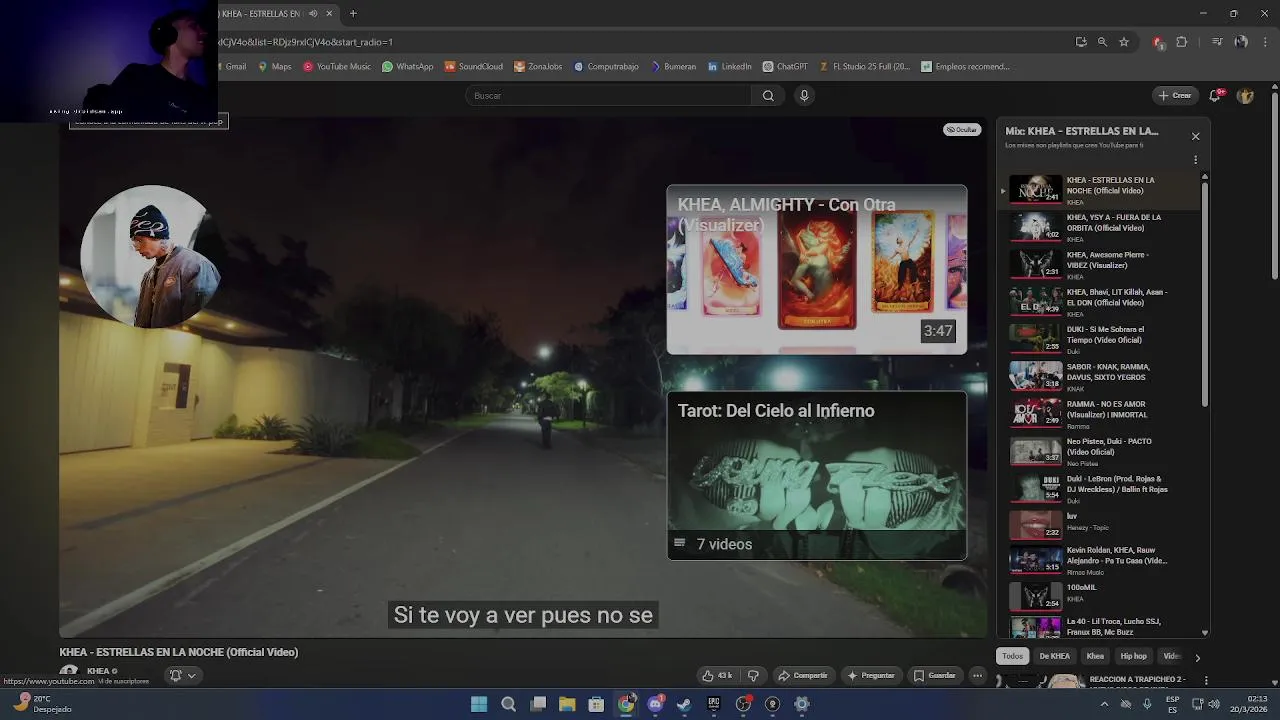Viewport: 1280px width, 720px height.
Task: Click the install app icon in address bar
Action: pyautogui.click(x=1081, y=42)
